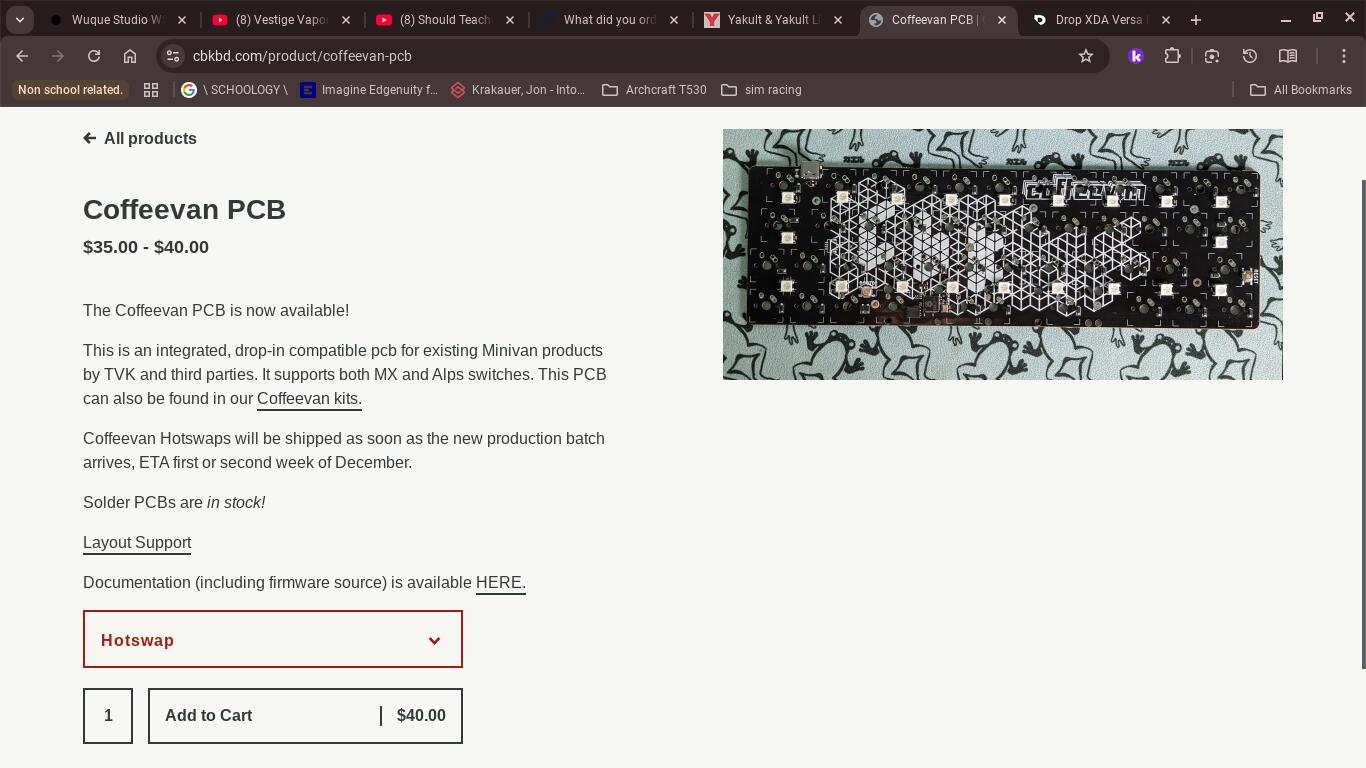Open the sim racing bookmark folder
The height and width of the screenshot is (768, 1366).
(762, 90)
